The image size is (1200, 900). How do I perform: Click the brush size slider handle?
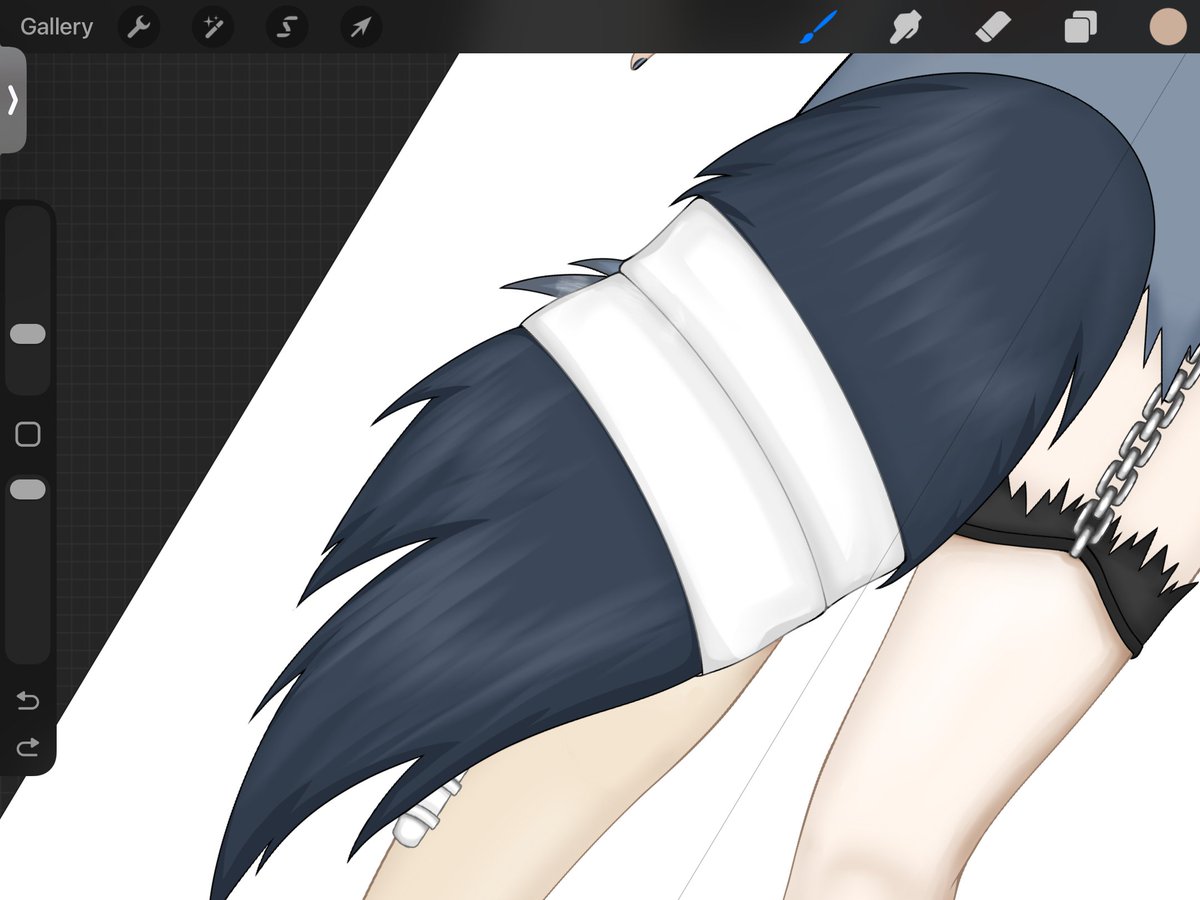(x=28, y=334)
